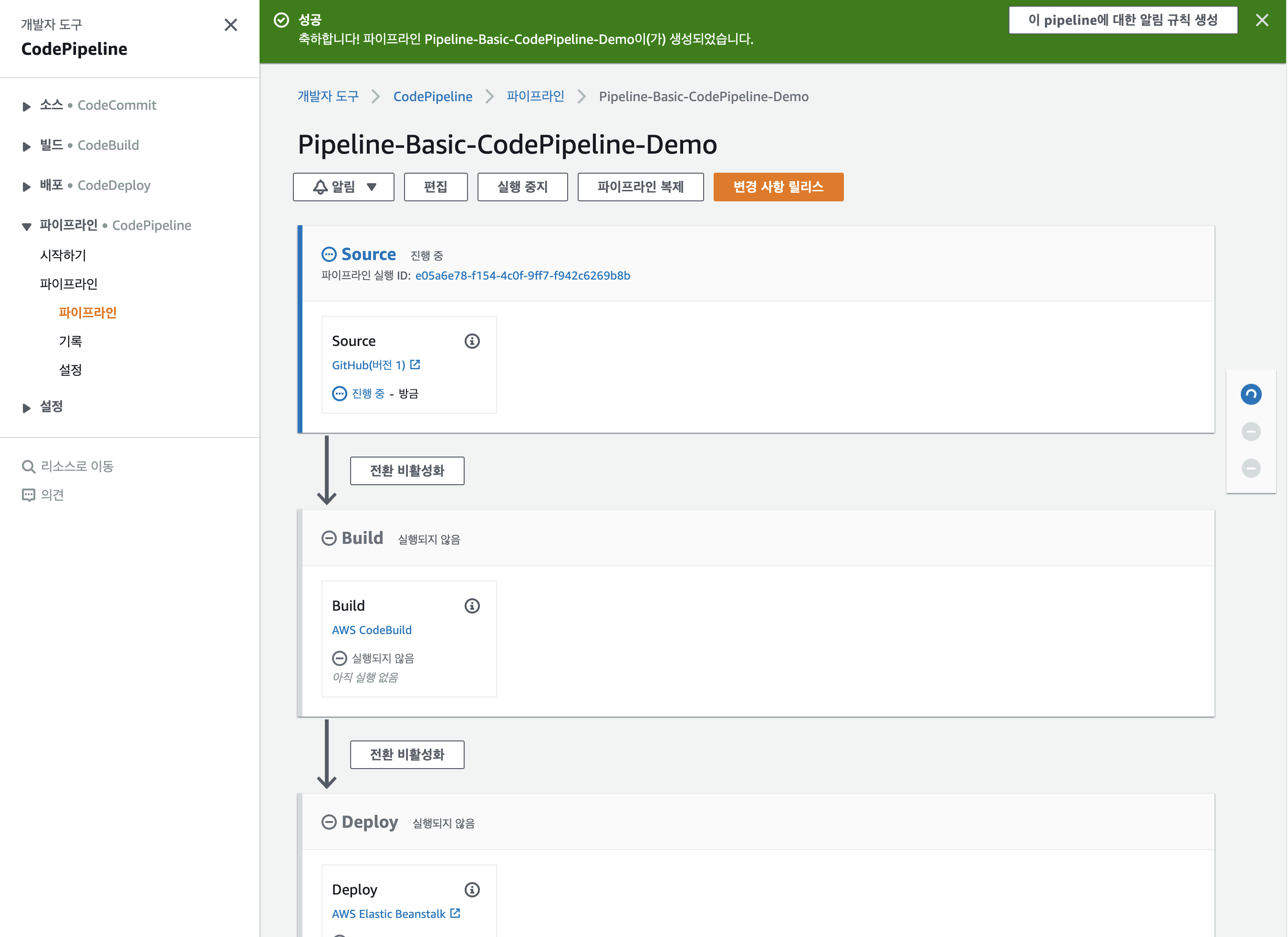Click 의견 feedback link
The height and width of the screenshot is (937, 1288).
point(52,495)
